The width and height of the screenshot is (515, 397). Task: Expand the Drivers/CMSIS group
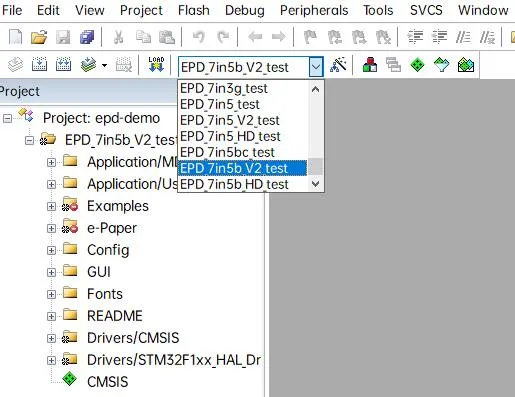coord(51,338)
